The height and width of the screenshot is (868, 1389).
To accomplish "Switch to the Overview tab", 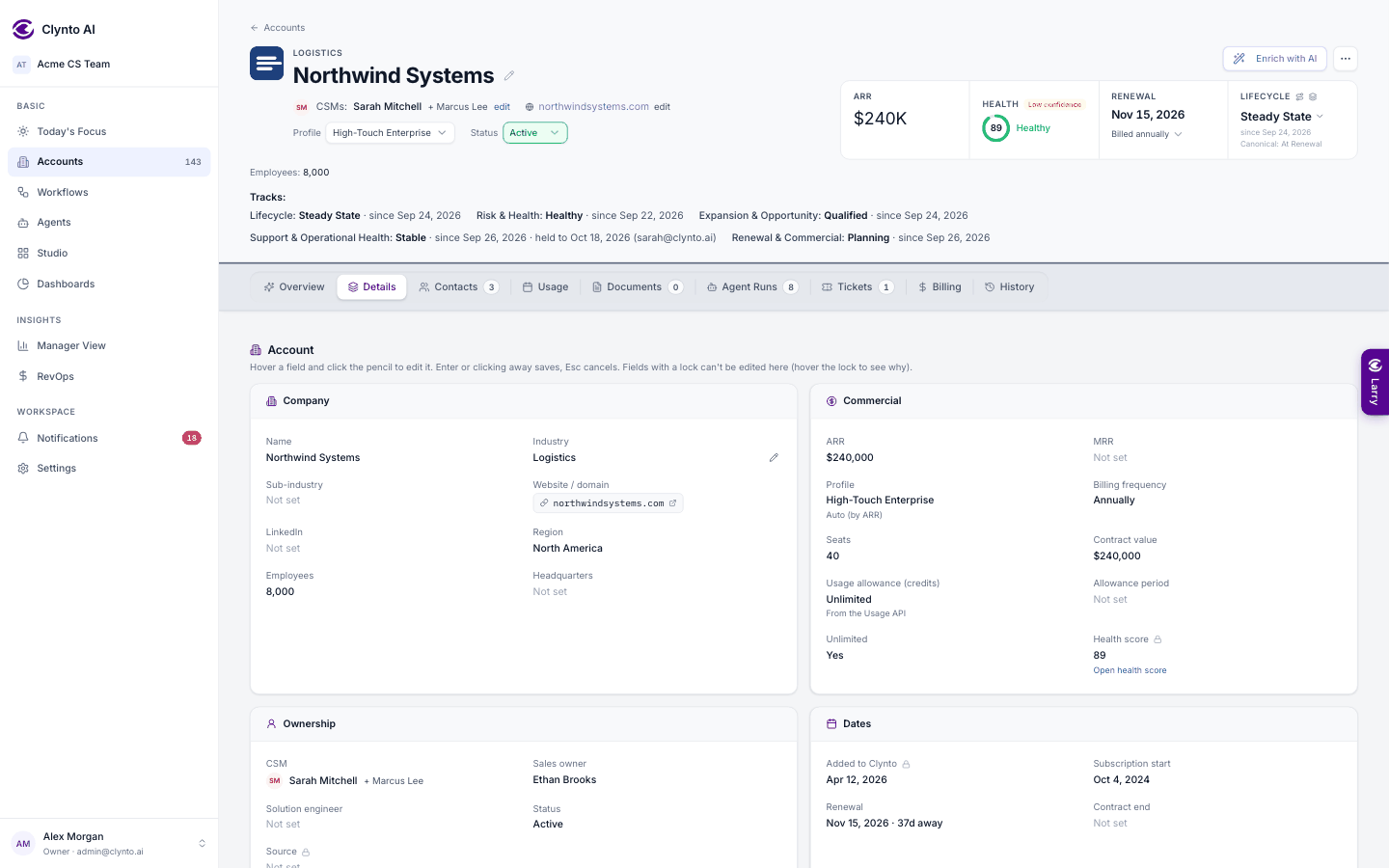I will coord(294,287).
